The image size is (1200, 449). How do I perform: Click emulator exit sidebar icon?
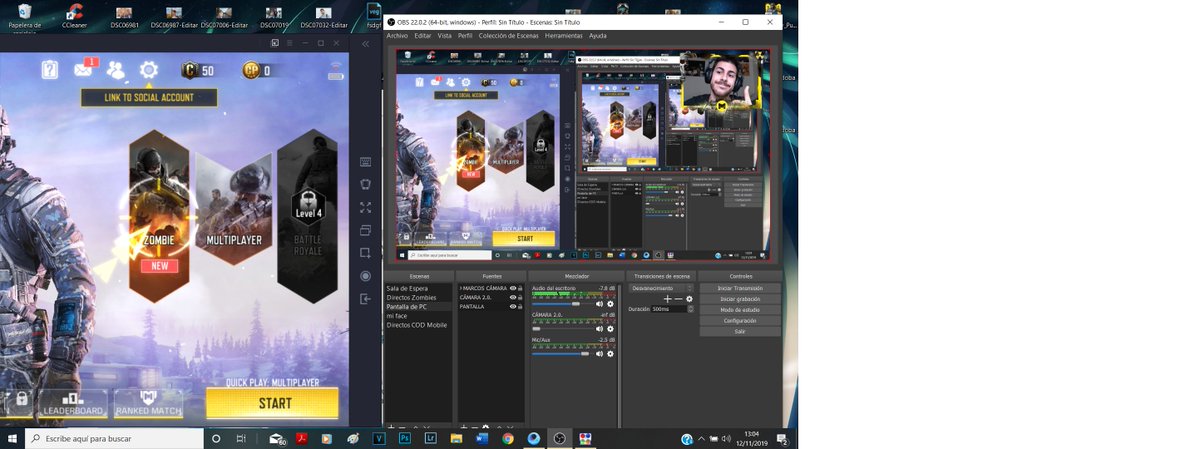coord(366,298)
